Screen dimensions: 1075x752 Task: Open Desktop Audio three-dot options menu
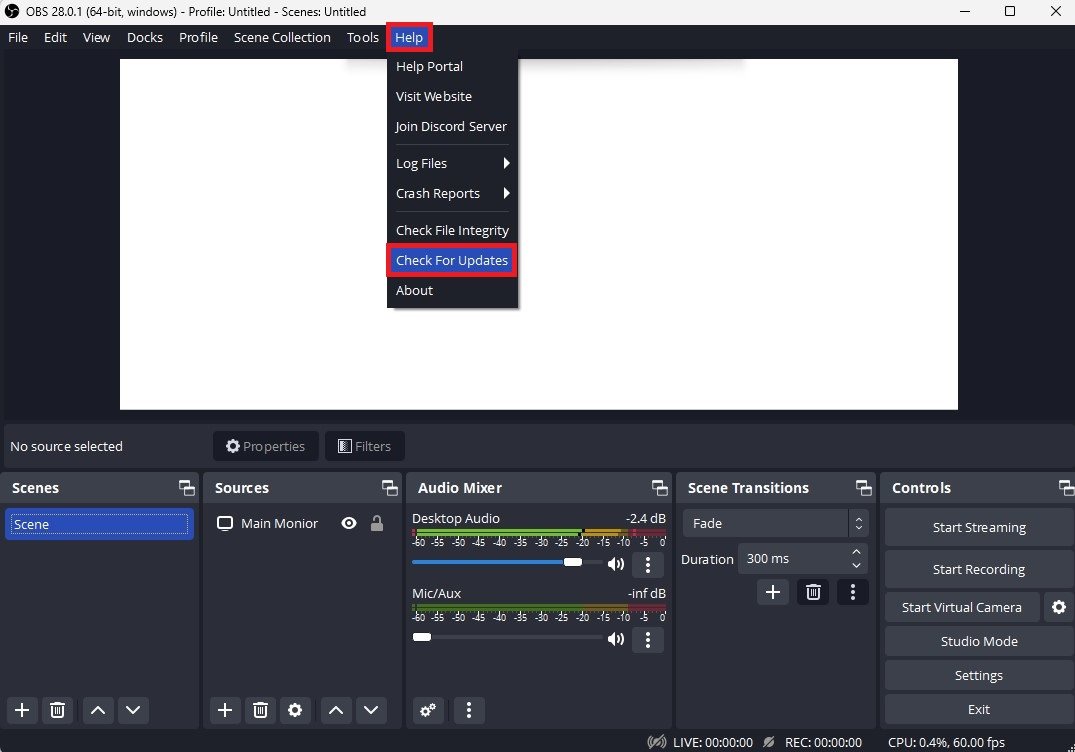click(648, 565)
